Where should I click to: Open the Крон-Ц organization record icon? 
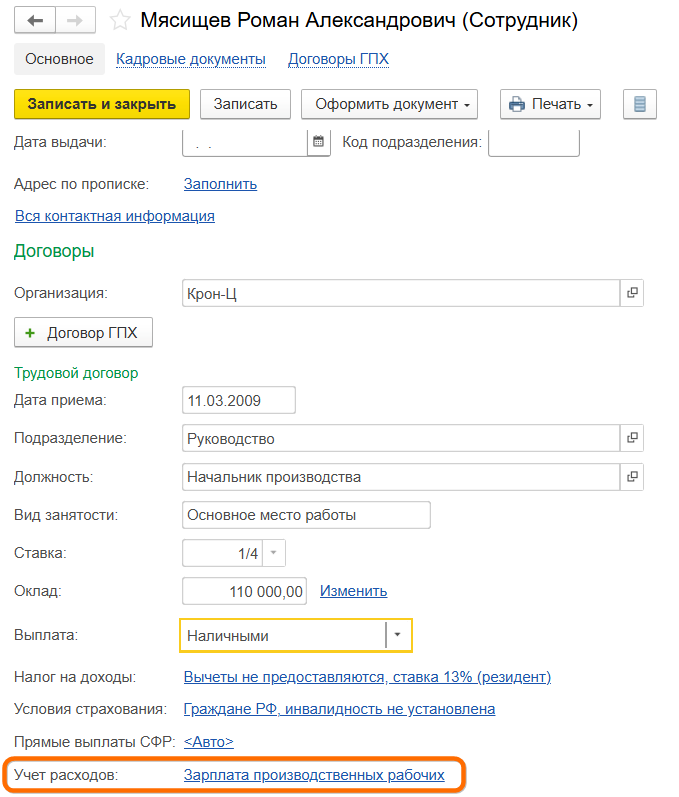click(632, 293)
